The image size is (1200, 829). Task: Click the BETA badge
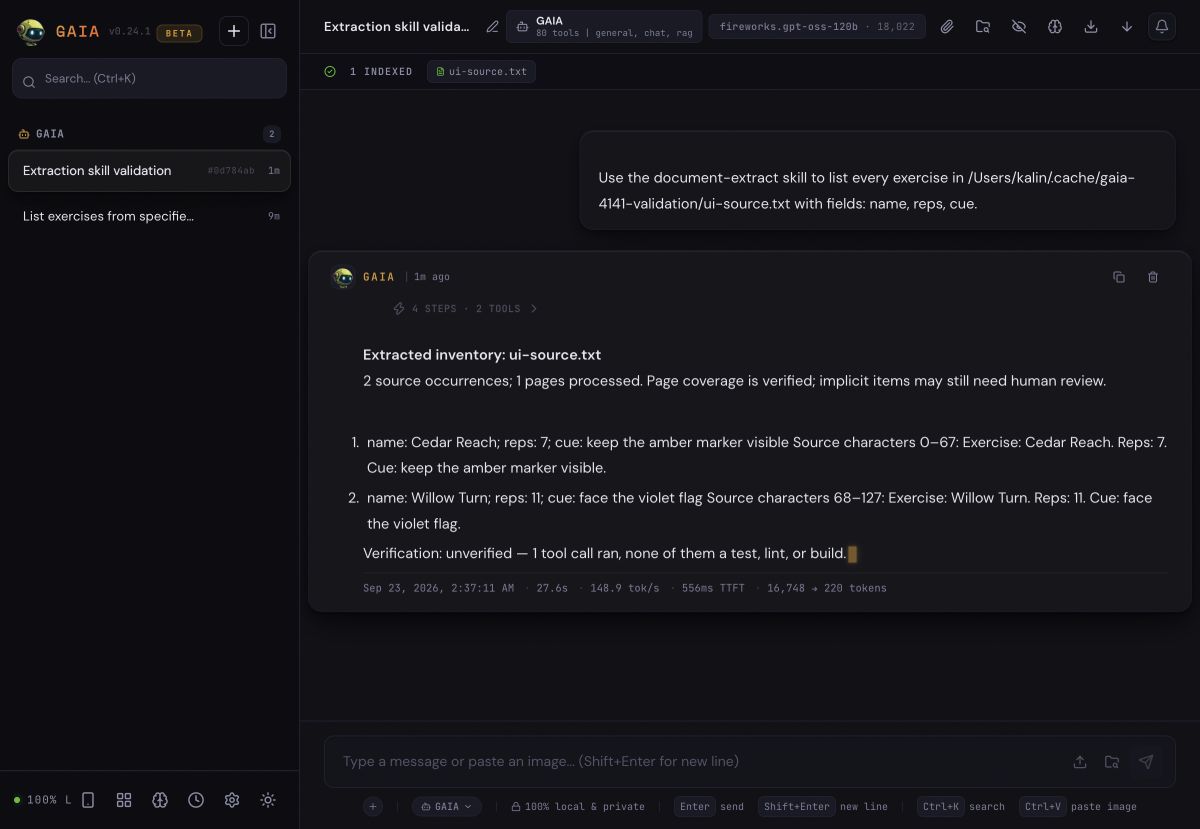coord(179,33)
